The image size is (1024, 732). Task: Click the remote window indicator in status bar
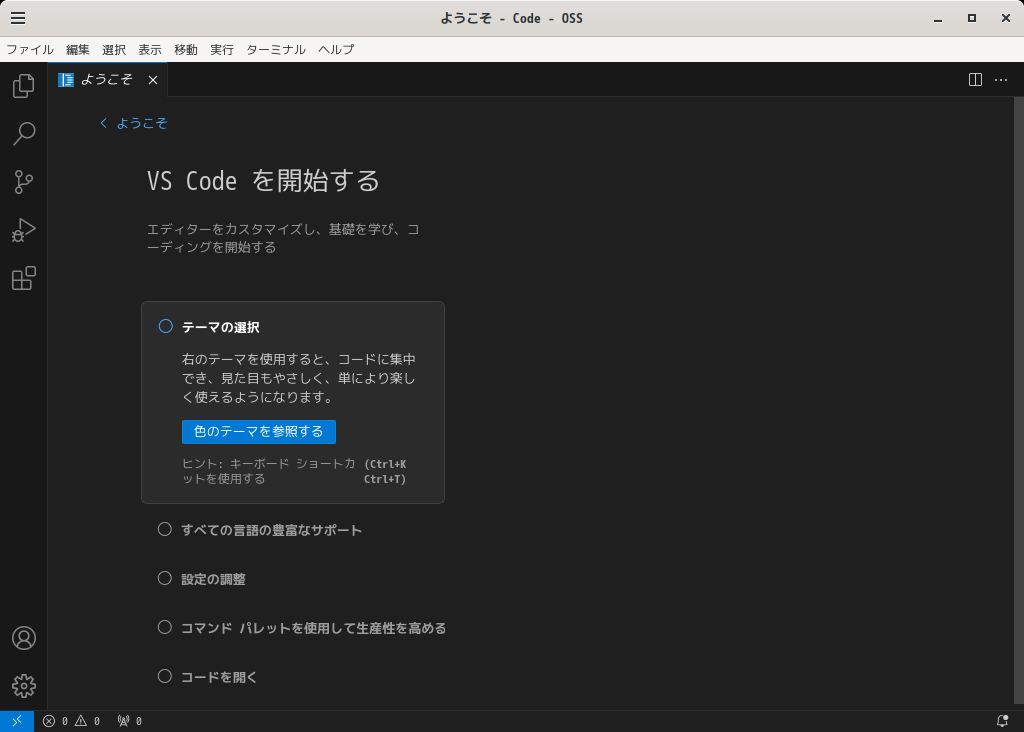[17, 721]
